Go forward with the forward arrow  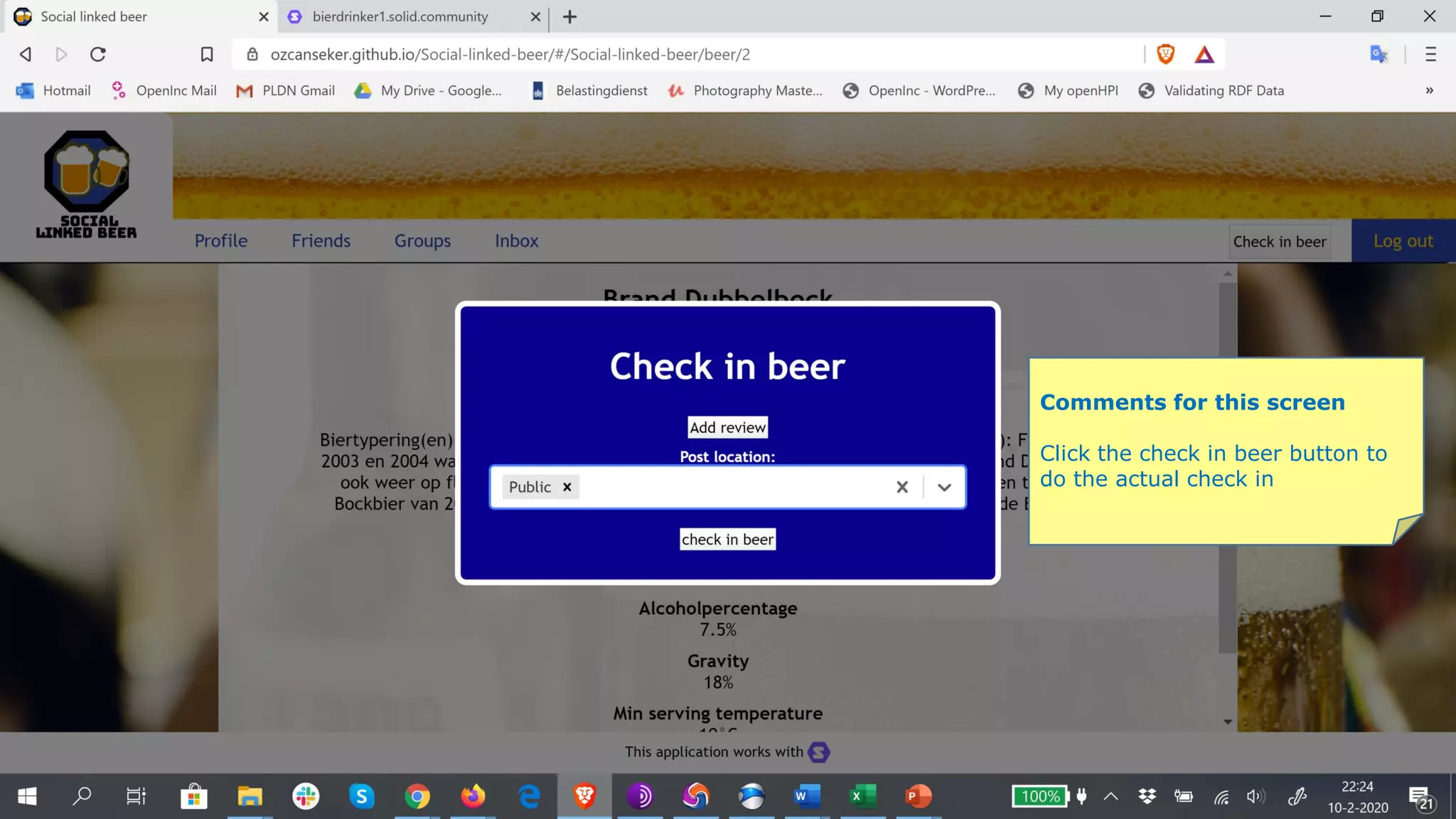(x=61, y=54)
